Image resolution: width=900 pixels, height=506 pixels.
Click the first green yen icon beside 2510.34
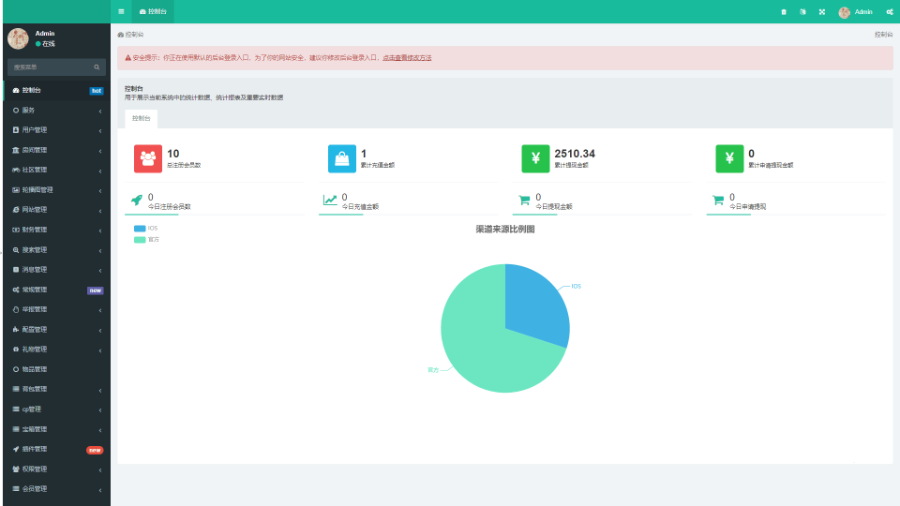click(x=535, y=158)
